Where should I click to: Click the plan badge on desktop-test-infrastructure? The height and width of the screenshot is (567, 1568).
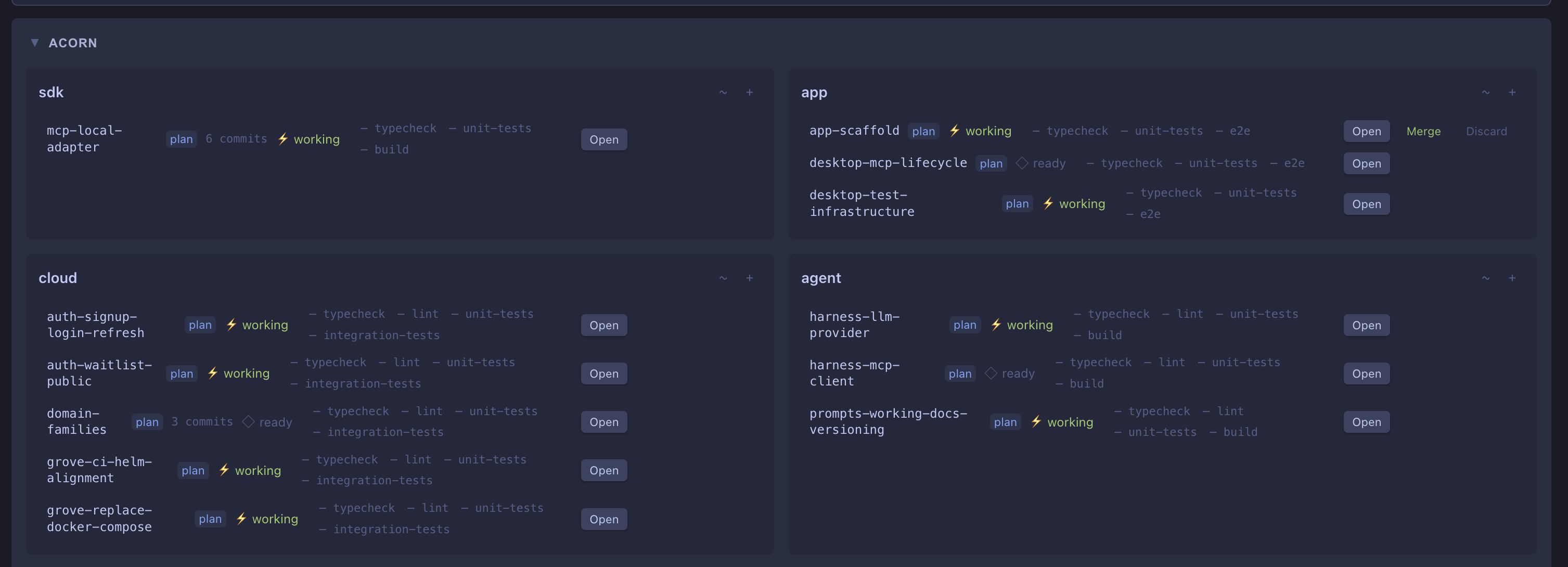1017,204
